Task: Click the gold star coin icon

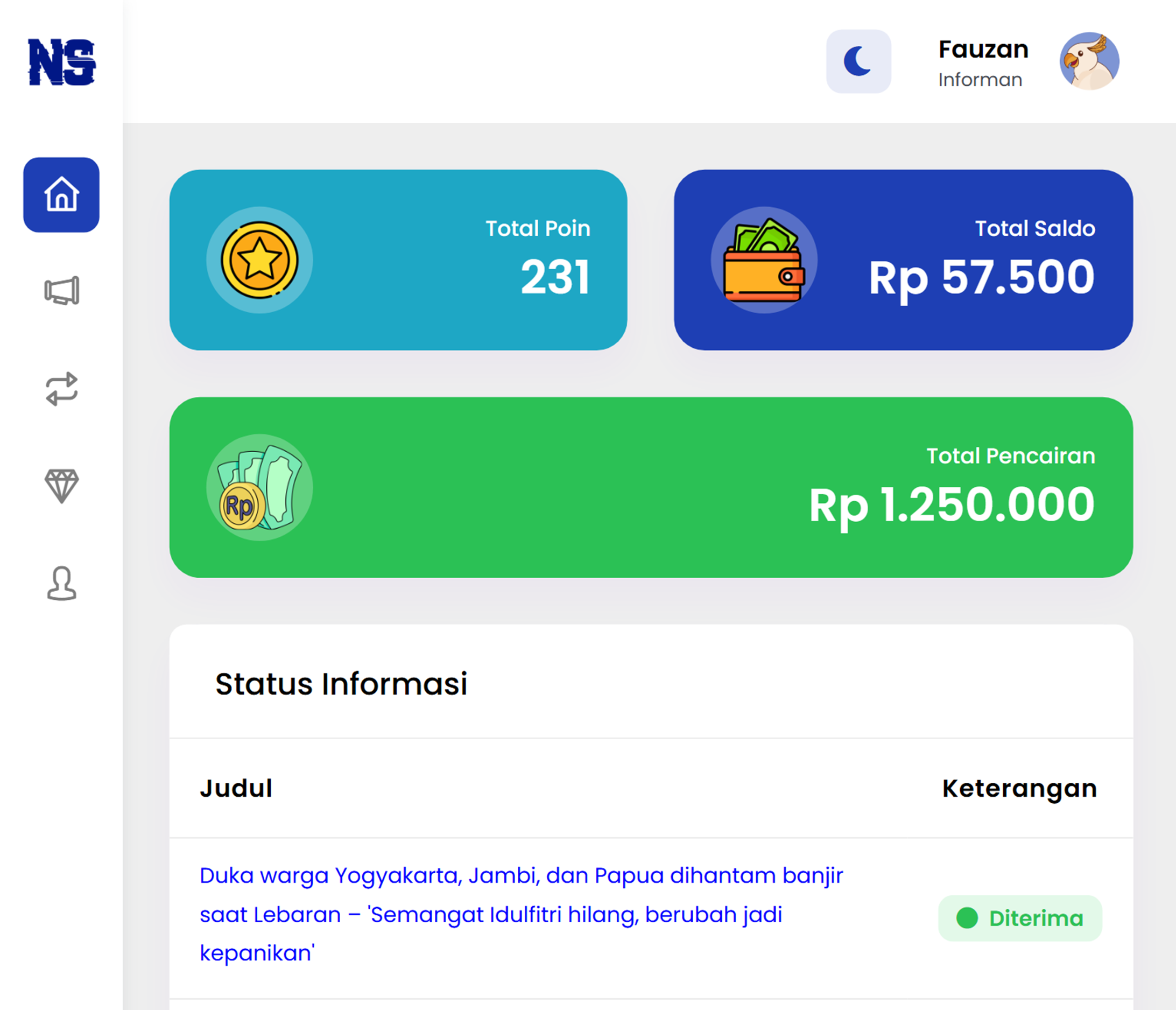Action: (259, 260)
